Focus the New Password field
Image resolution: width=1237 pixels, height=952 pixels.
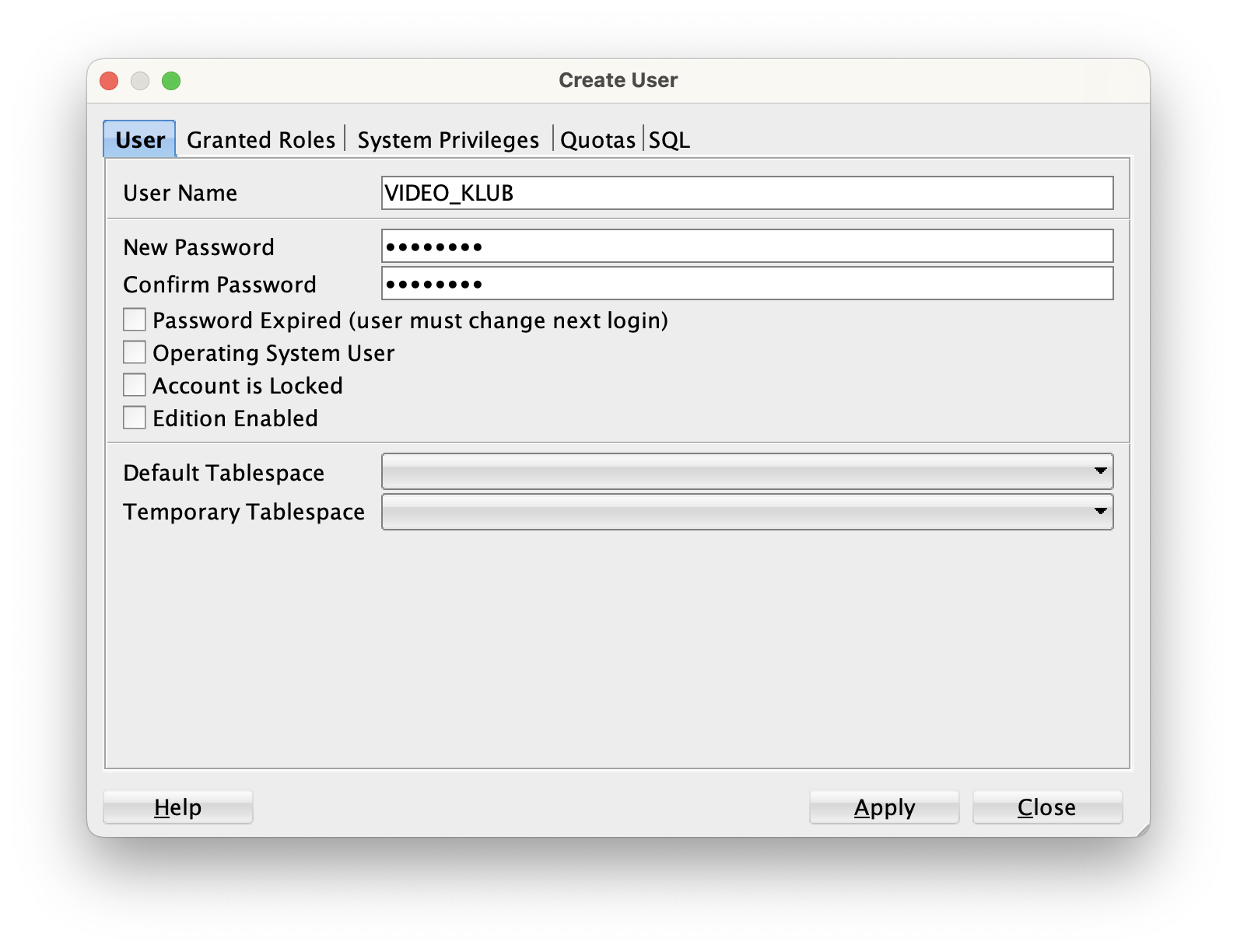[747, 247]
